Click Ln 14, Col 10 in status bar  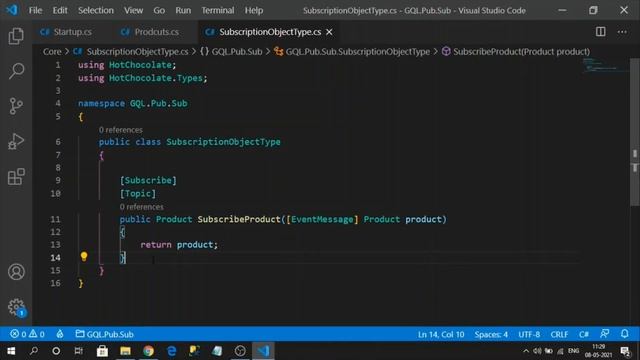point(441,334)
